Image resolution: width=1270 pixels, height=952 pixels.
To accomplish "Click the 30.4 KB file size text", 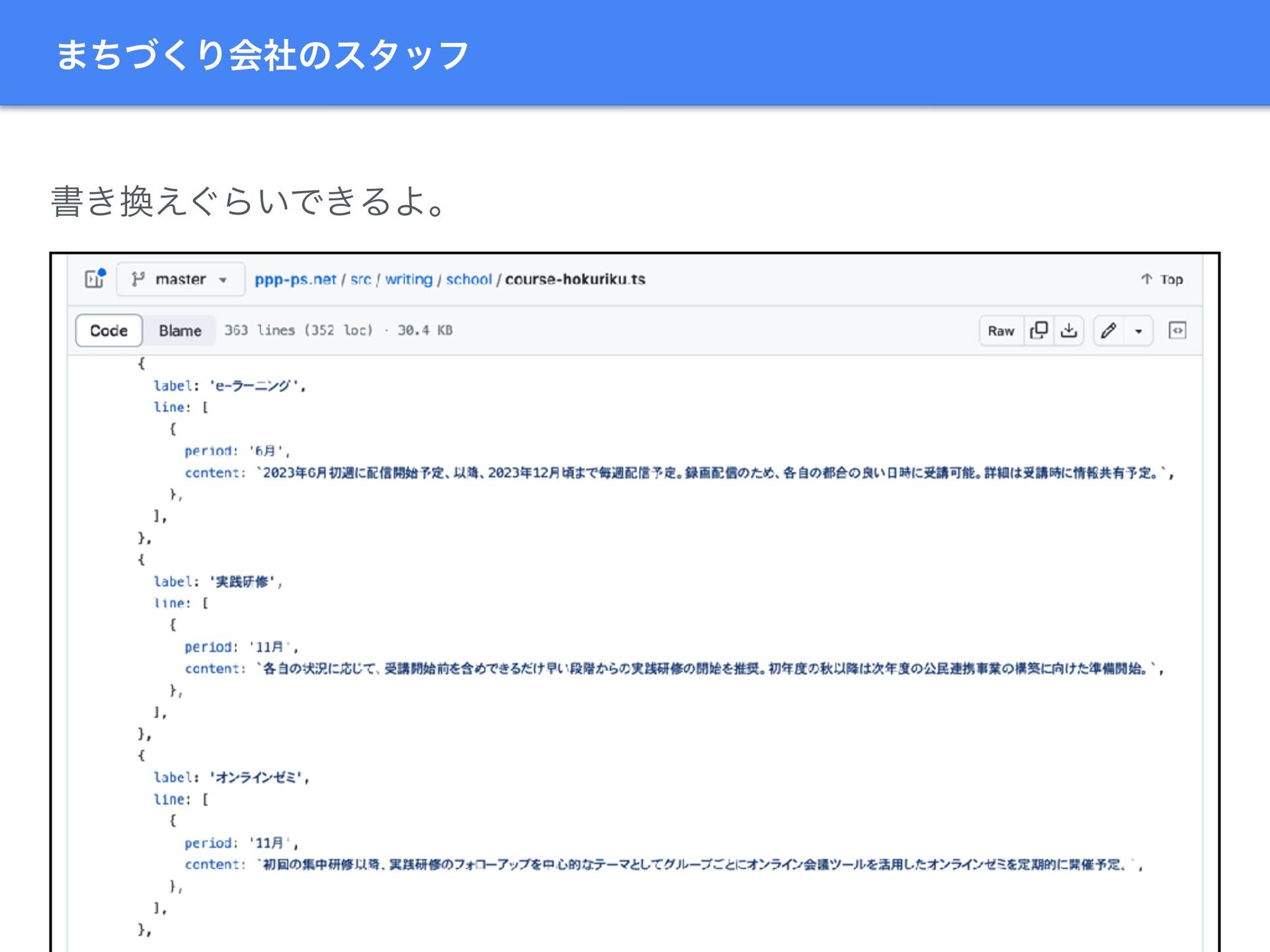I will click(425, 330).
